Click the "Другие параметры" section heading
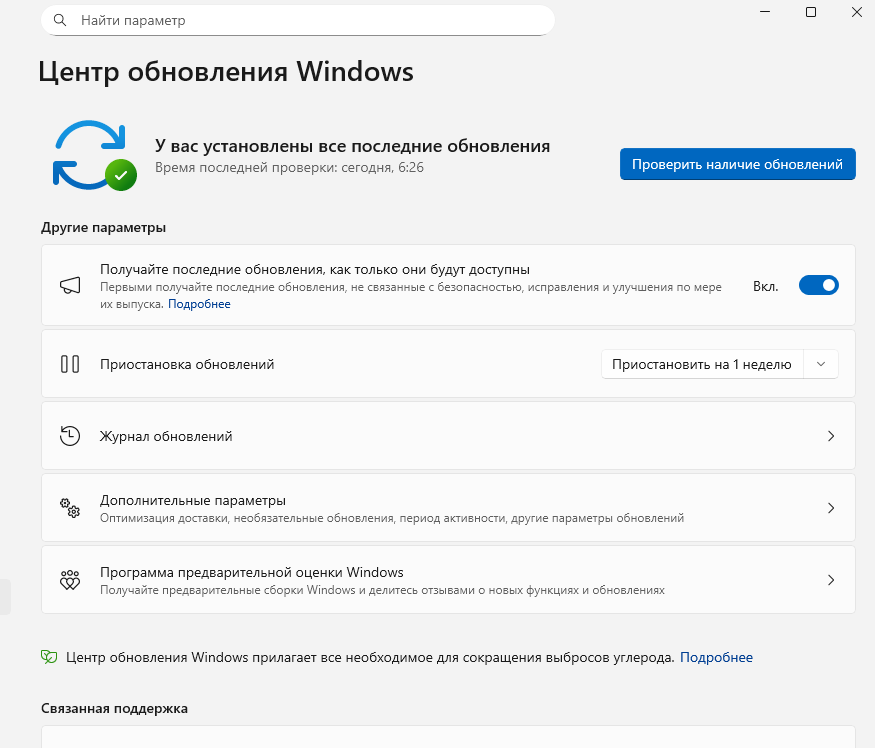This screenshot has height=748, width=875. click(103, 227)
